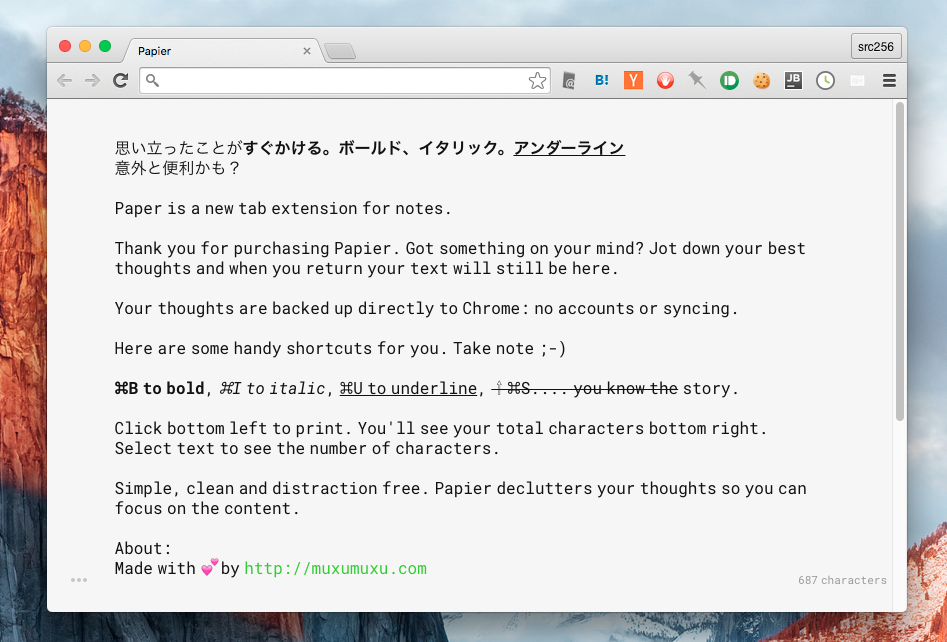Click the bold text ⌘B to bold
Screen dimensions: 947x642
point(159,388)
